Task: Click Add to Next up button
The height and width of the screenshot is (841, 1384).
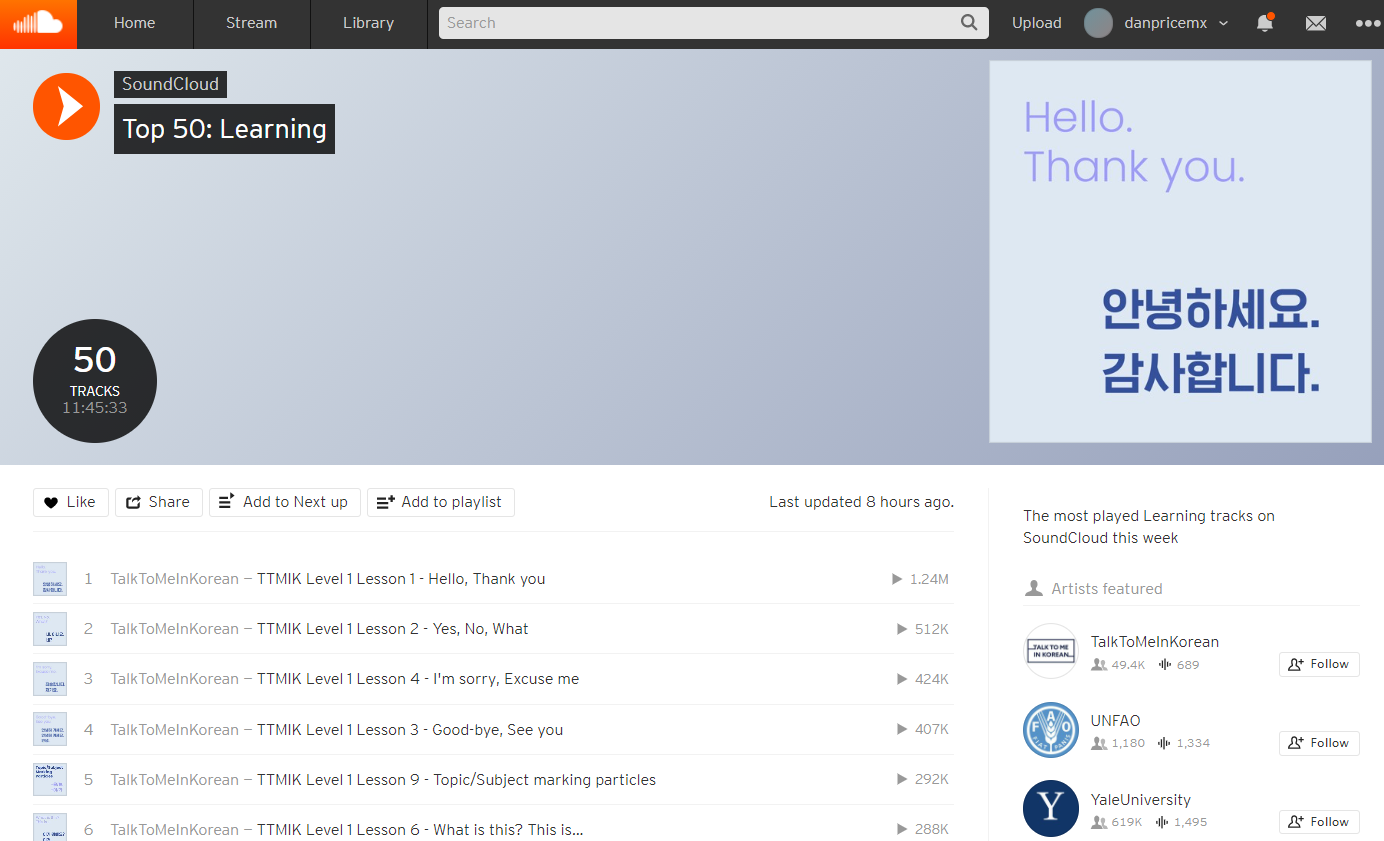Action: pos(284,502)
